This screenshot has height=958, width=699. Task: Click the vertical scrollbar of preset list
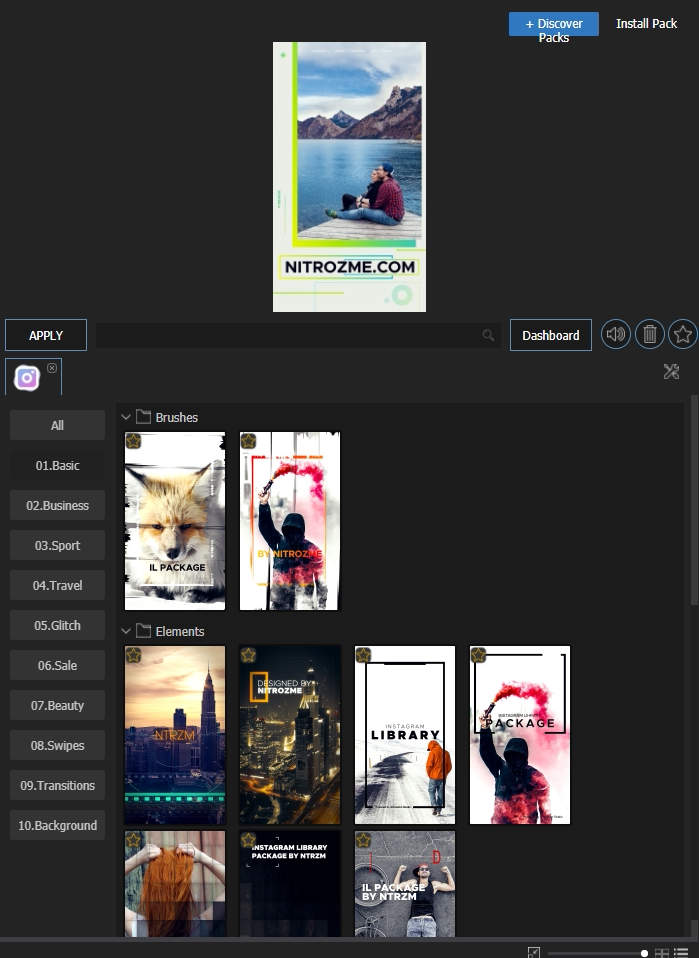(694, 500)
